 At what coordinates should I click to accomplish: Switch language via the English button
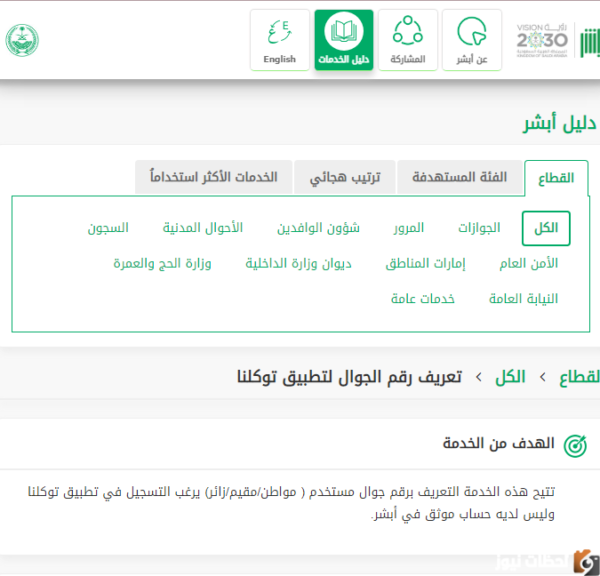280,40
